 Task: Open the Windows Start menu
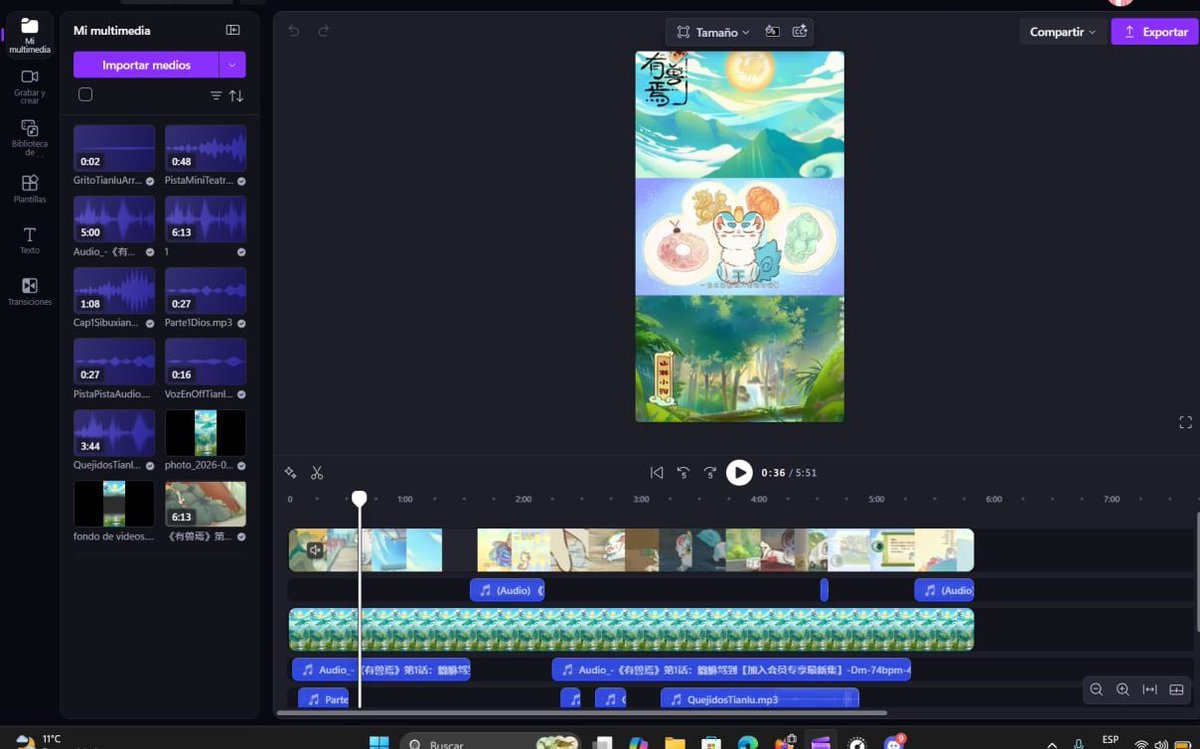(379, 742)
